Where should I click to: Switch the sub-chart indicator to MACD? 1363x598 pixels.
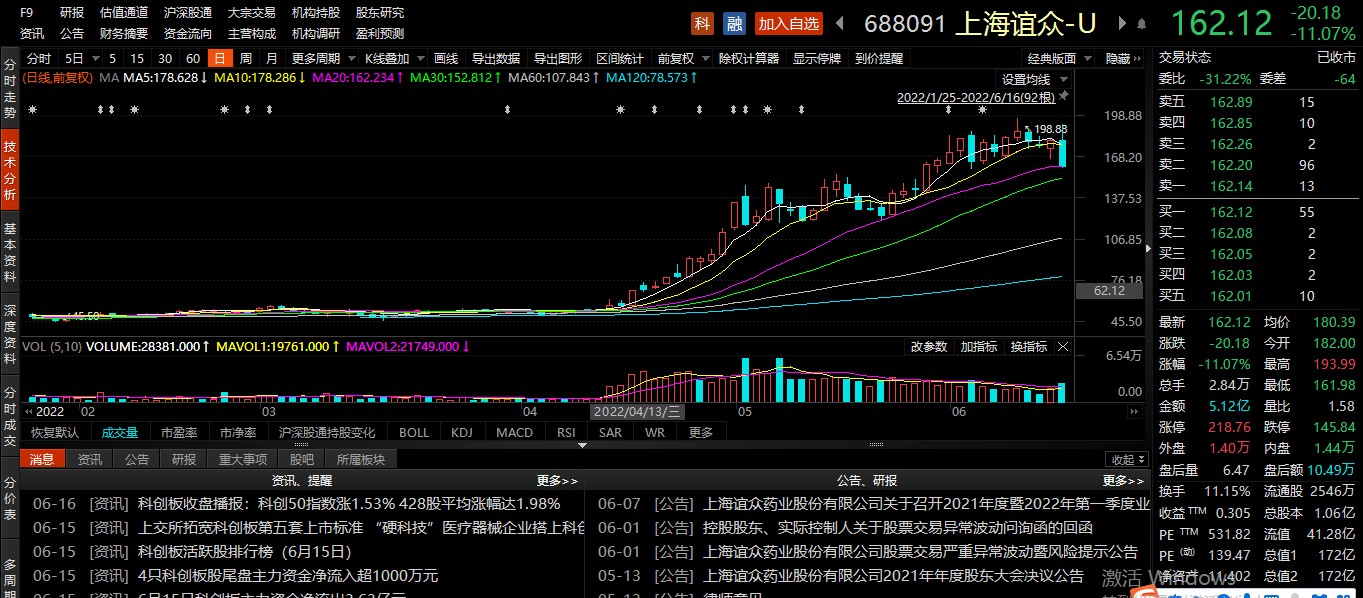pos(514,432)
